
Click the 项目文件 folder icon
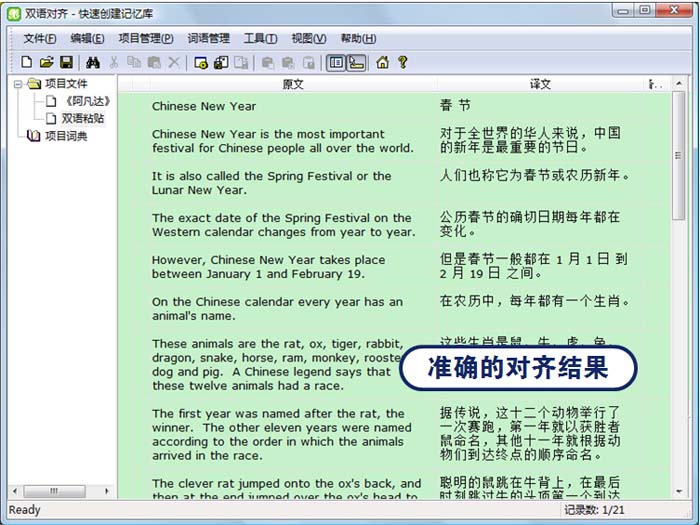[x=33, y=84]
